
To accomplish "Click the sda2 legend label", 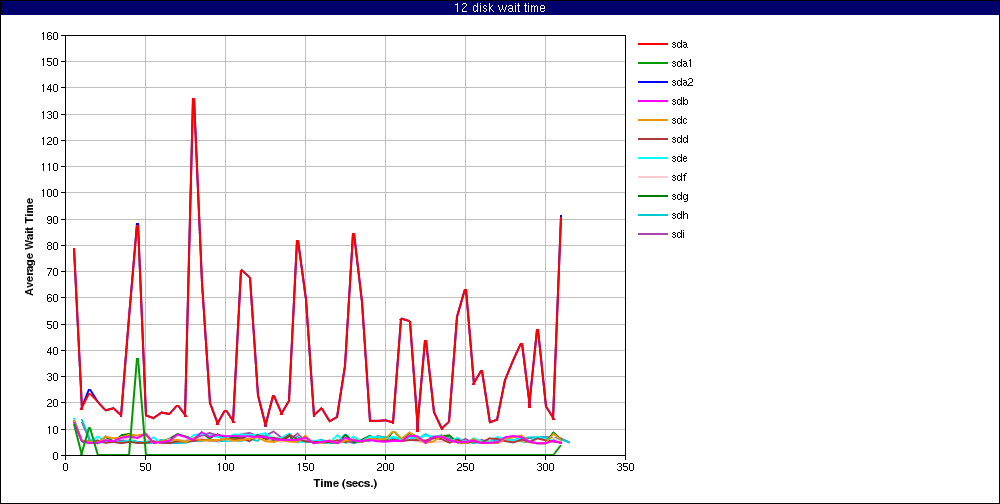I will (682, 82).
